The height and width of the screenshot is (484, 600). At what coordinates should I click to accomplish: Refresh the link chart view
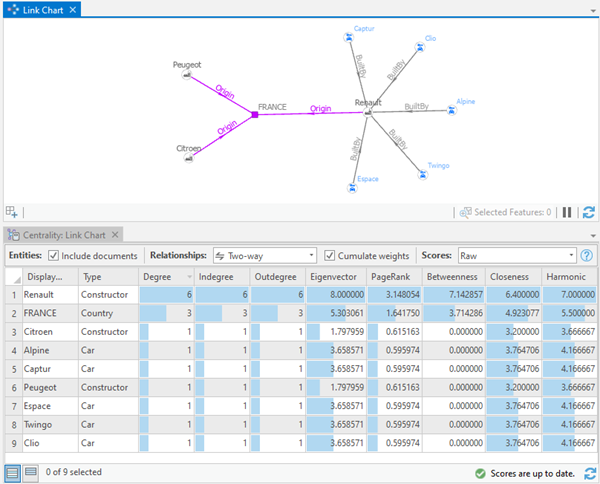(588, 212)
